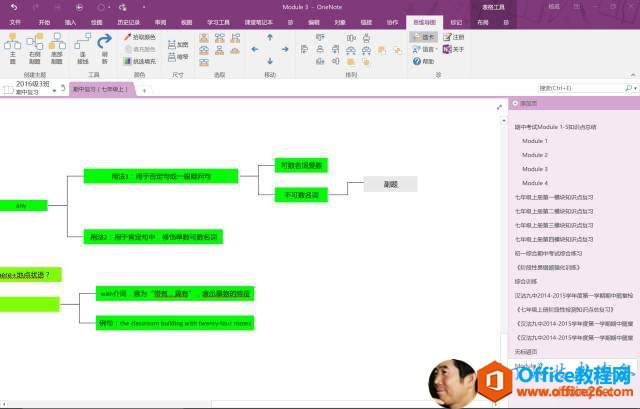Click the narrow (缩窄) size button
The height and width of the screenshot is (409, 640).
[178, 57]
